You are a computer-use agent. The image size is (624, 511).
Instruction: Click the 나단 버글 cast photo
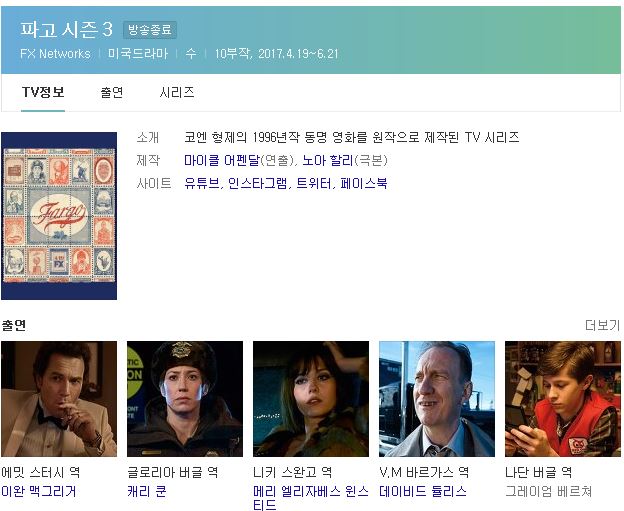point(563,399)
